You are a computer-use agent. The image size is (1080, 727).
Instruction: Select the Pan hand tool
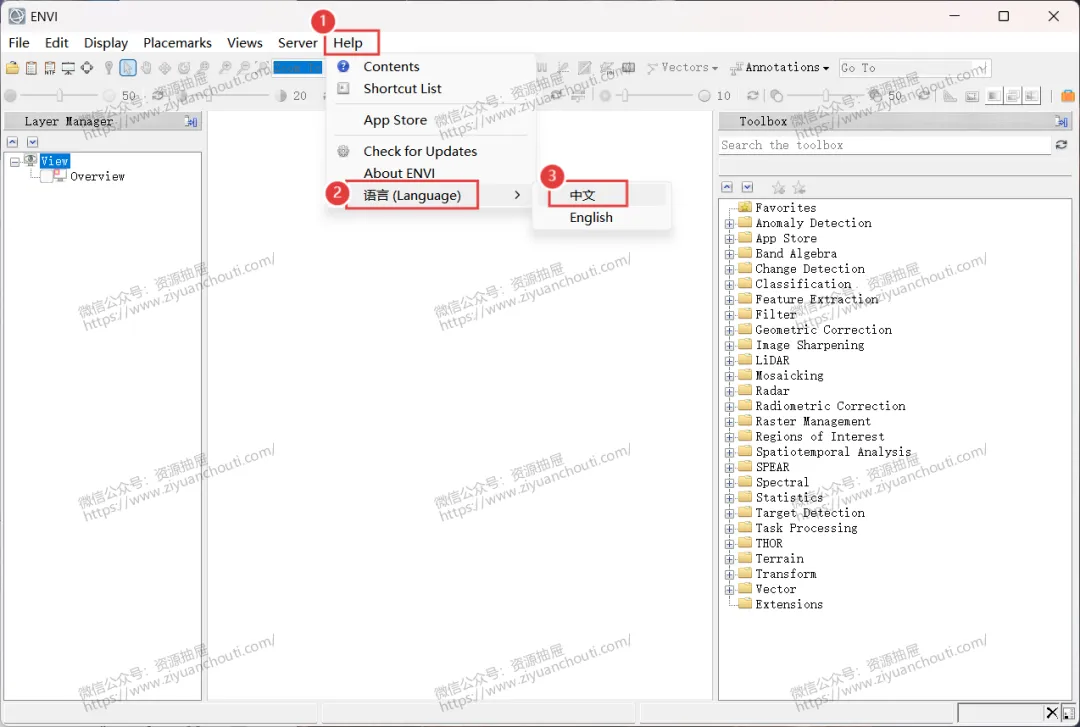click(x=146, y=68)
